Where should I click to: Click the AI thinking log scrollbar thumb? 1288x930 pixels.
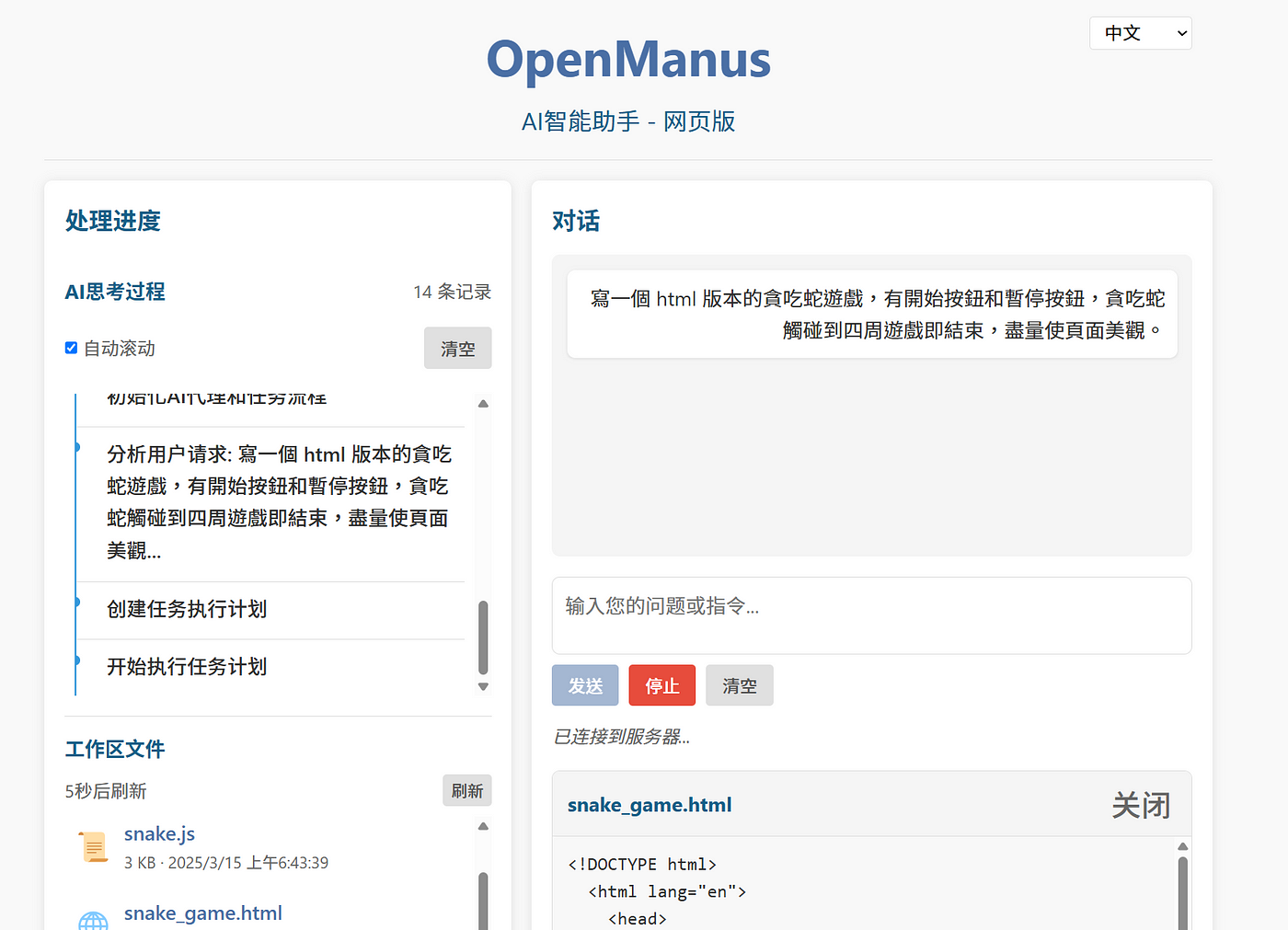coord(483,637)
